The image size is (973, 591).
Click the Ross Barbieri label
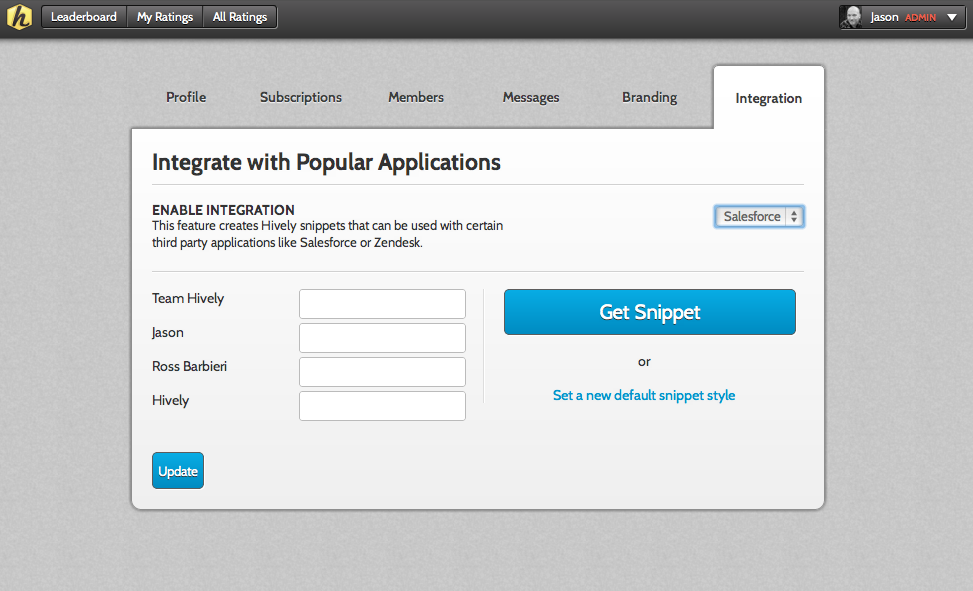(189, 366)
